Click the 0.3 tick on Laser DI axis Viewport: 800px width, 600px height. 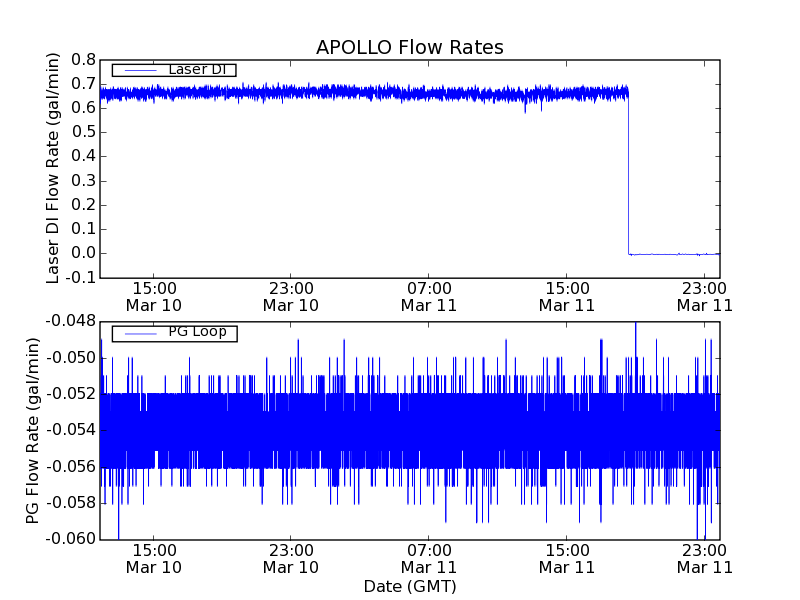(x=84, y=181)
